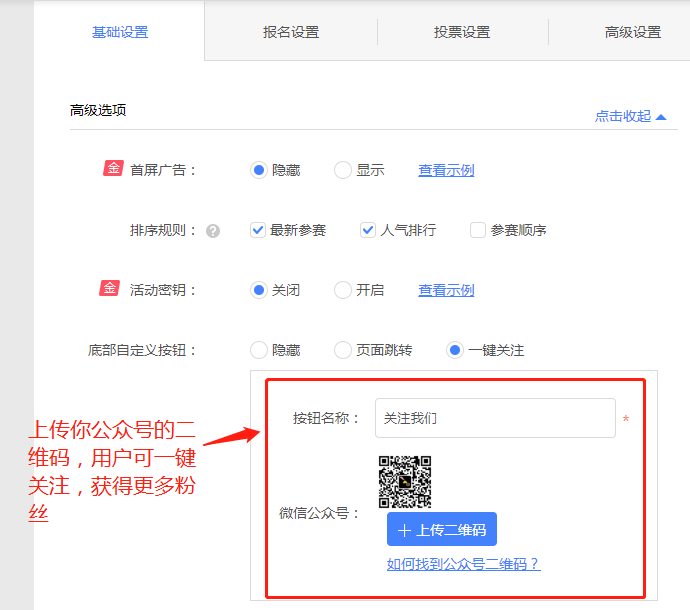Viewport: 690px width, 610px height.
Task: Collapse advanced options via 点击收起
Action: click(630, 116)
